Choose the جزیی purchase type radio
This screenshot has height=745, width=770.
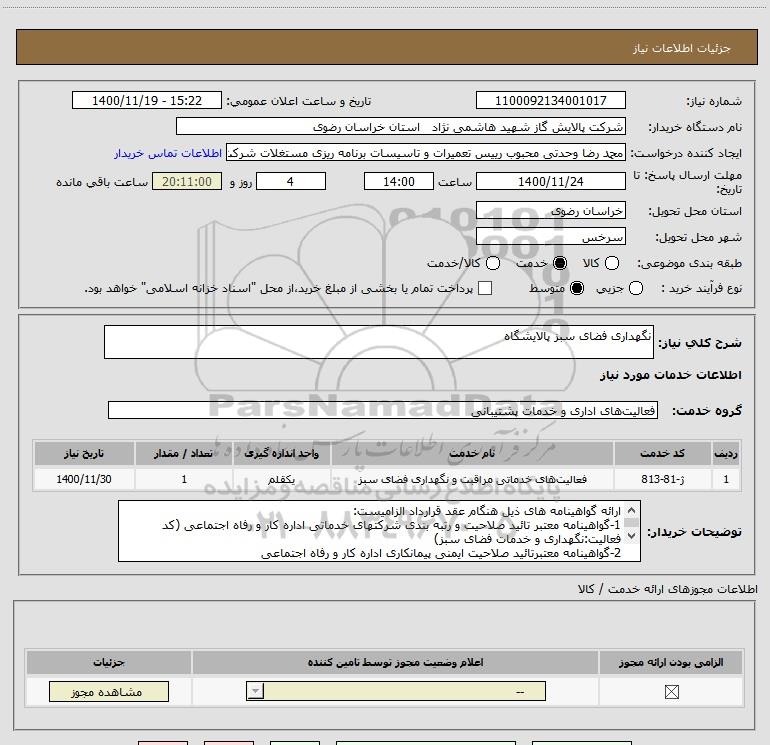point(636,288)
